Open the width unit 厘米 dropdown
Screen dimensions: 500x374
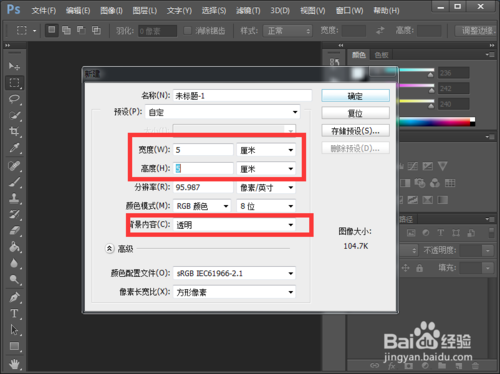coord(266,150)
